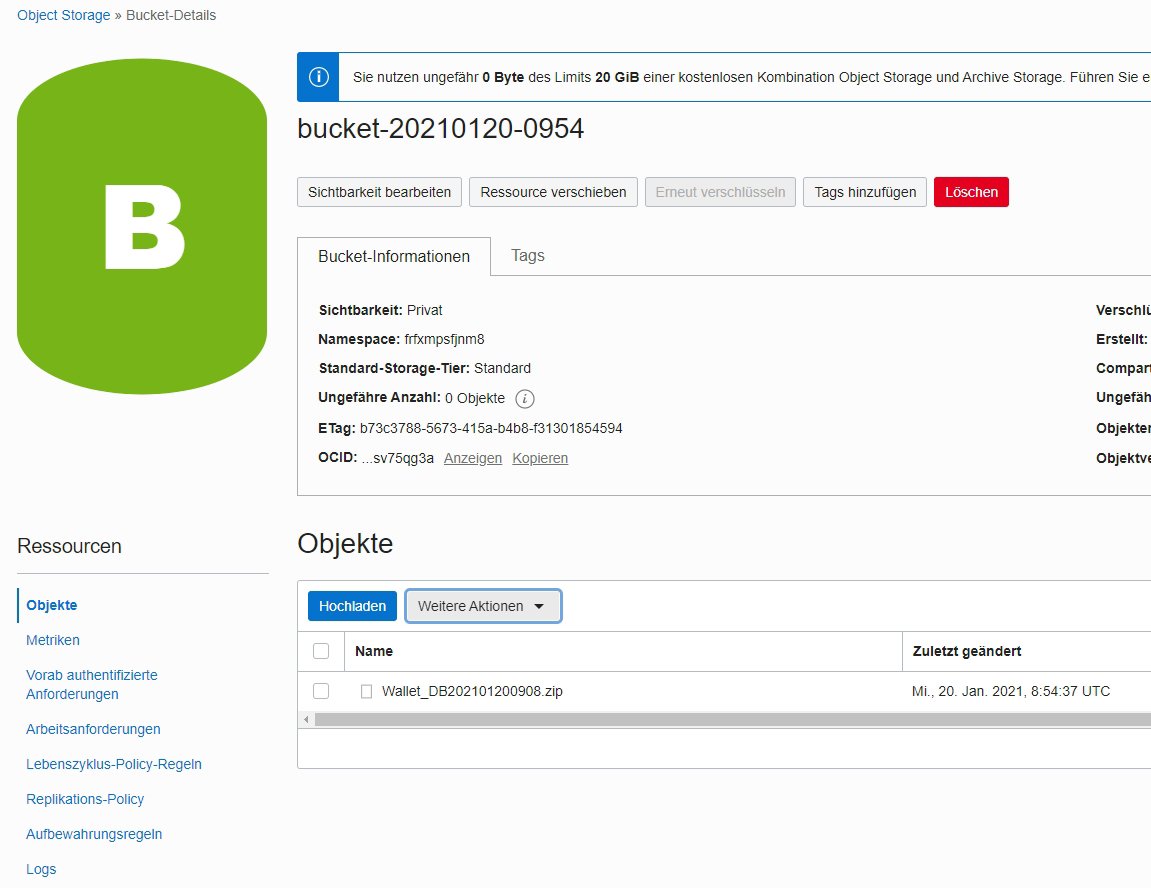Screen dimensions: 1151x888
Task: Navigate back via the Object Storage breadcrumb
Action: click(x=62, y=15)
